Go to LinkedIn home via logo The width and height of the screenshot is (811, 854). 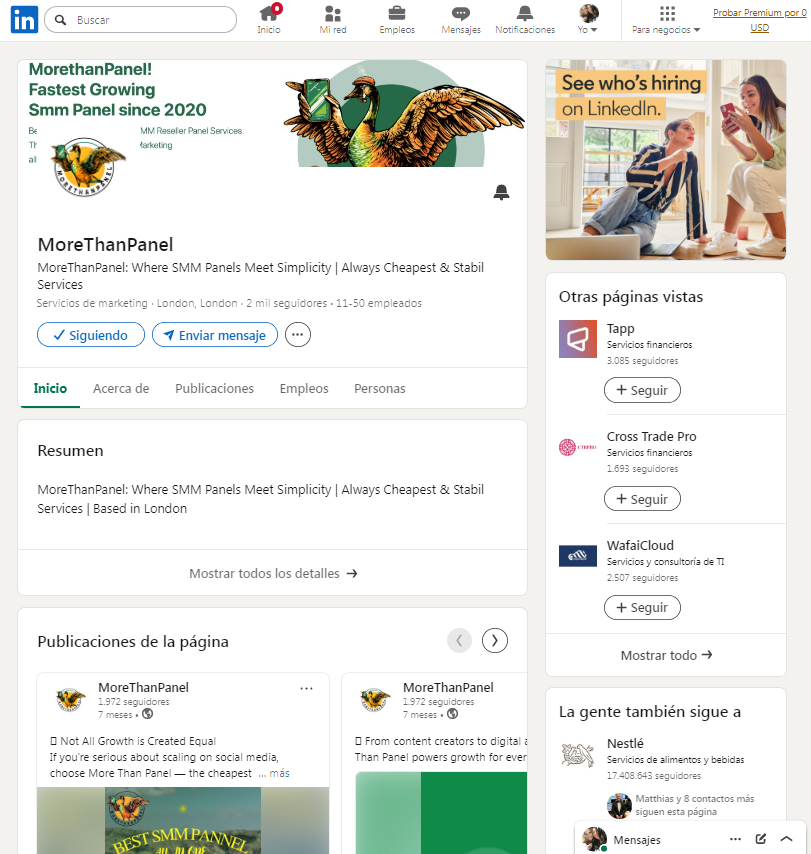[25, 20]
